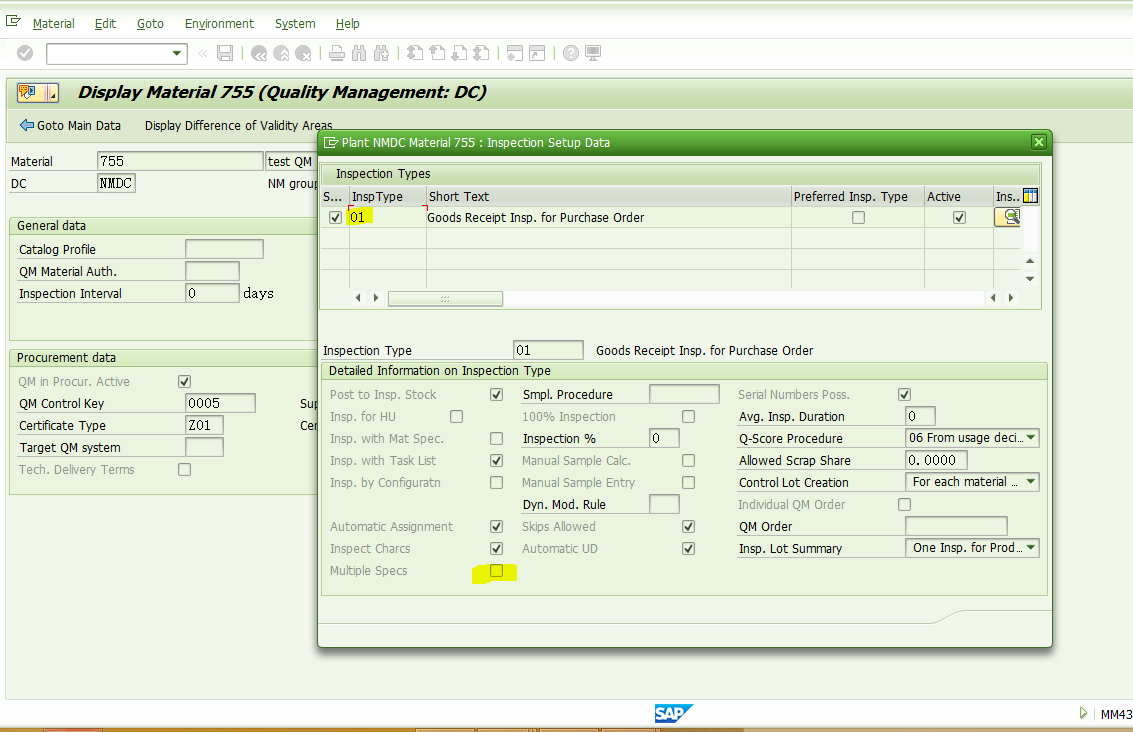Toggle Serial Numbers Poss. checkbox

point(905,395)
